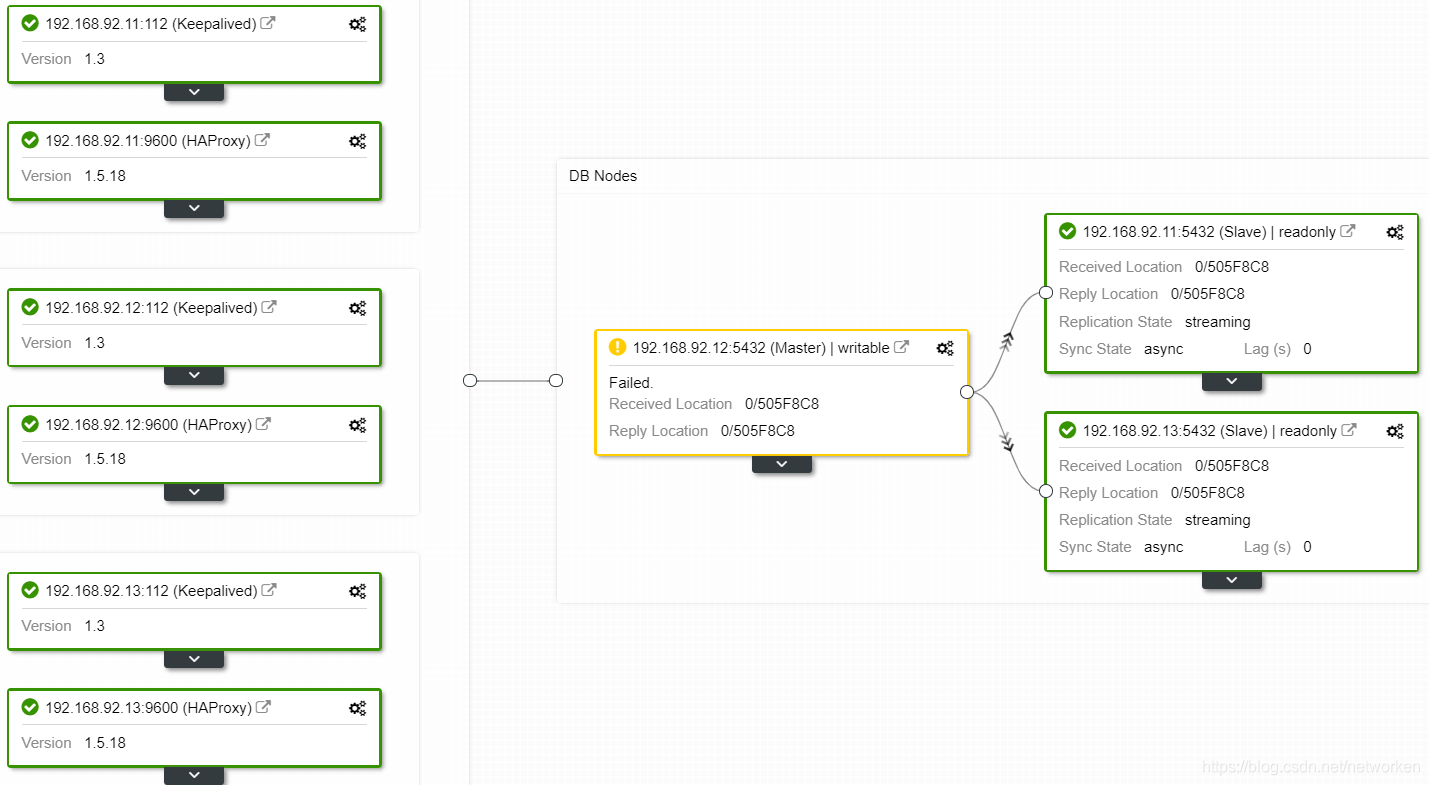Click Master Received Location 0/505F8C8 value
Screen dimensions: 1429x785
pyautogui.click(x=782, y=404)
